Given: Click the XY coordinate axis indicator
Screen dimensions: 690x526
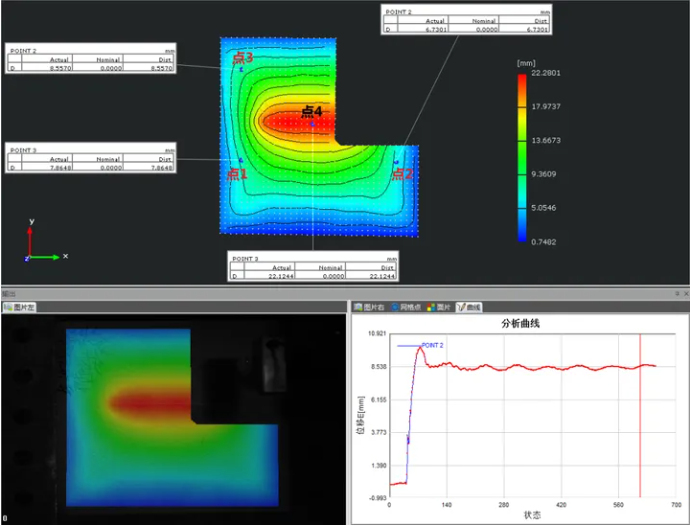Looking at the screenshot, I should pos(40,243).
